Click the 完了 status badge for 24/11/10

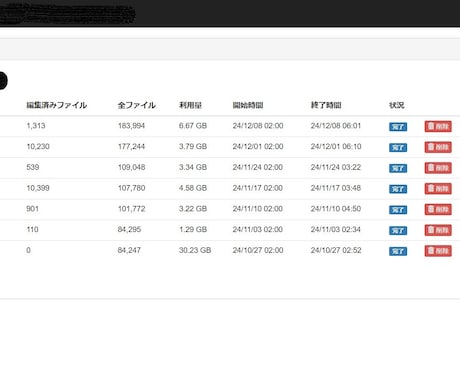pyautogui.click(x=398, y=210)
